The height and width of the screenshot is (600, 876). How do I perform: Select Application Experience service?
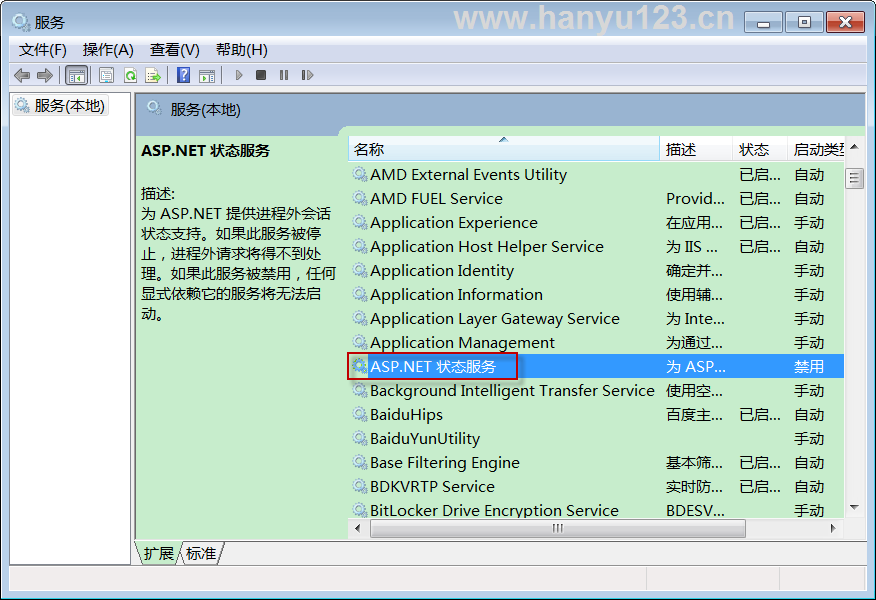pyautogui.click(x=596, y=223)
